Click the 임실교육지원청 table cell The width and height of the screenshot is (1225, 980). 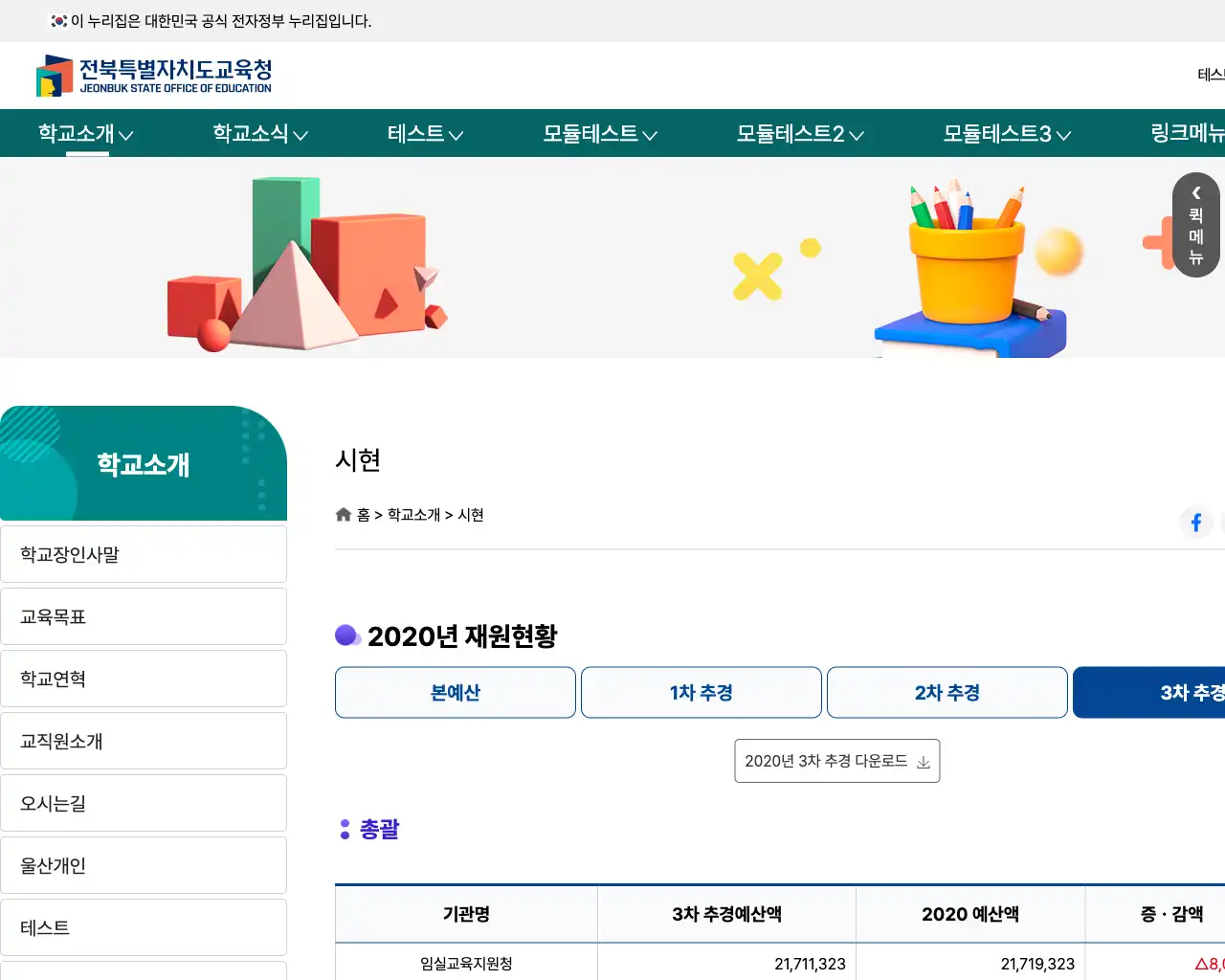click(466, 964)
